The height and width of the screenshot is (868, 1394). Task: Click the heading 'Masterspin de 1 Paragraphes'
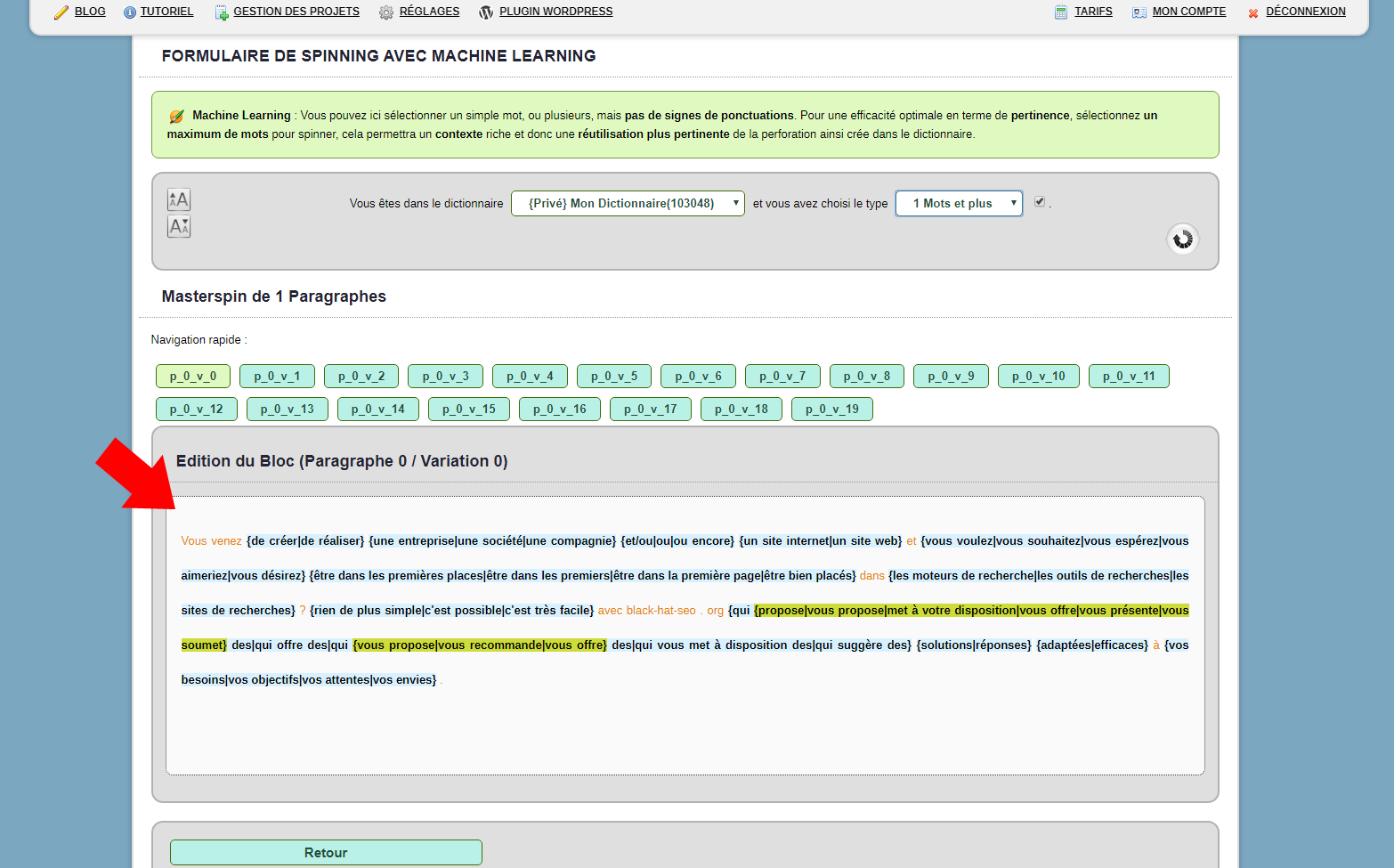point(274,296)
